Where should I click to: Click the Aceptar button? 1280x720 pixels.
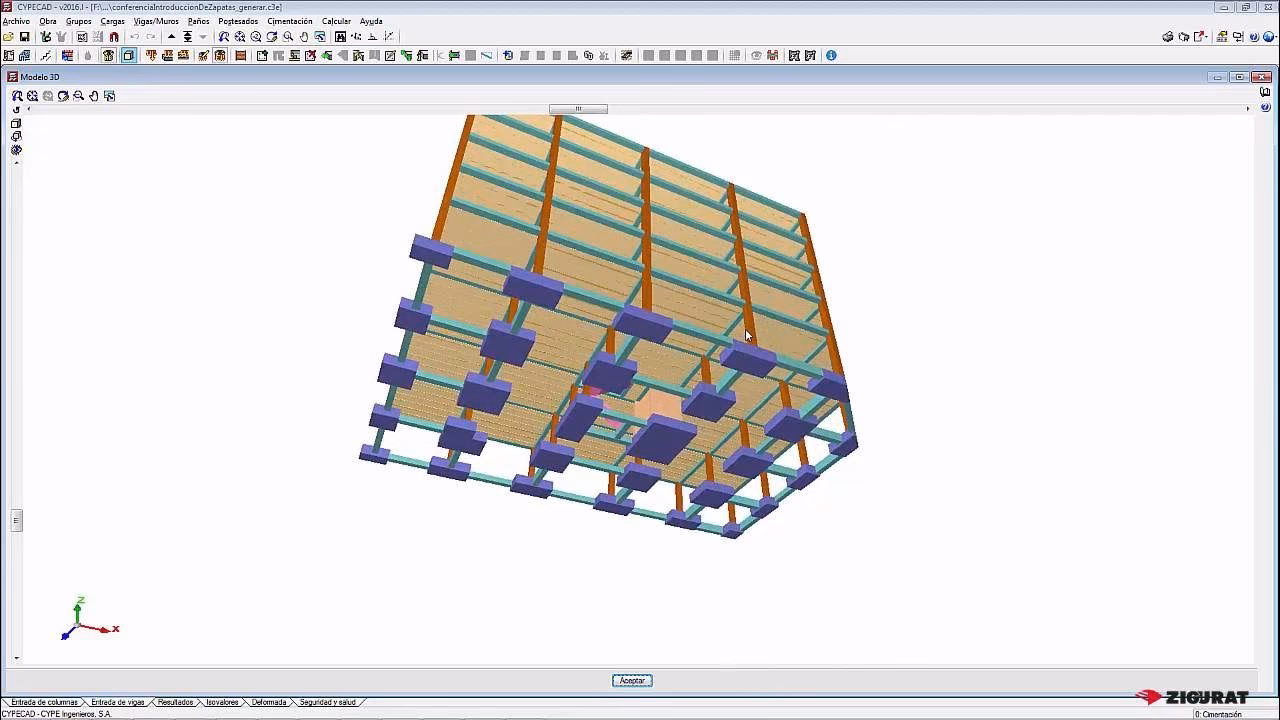[x=632, y=681]
